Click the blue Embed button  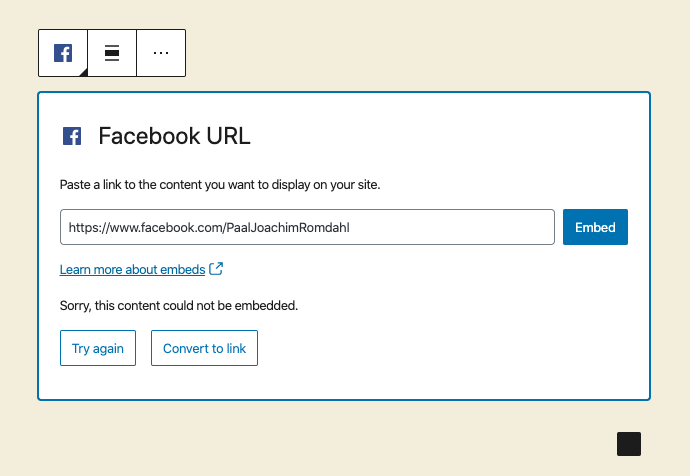click(595, 227)
